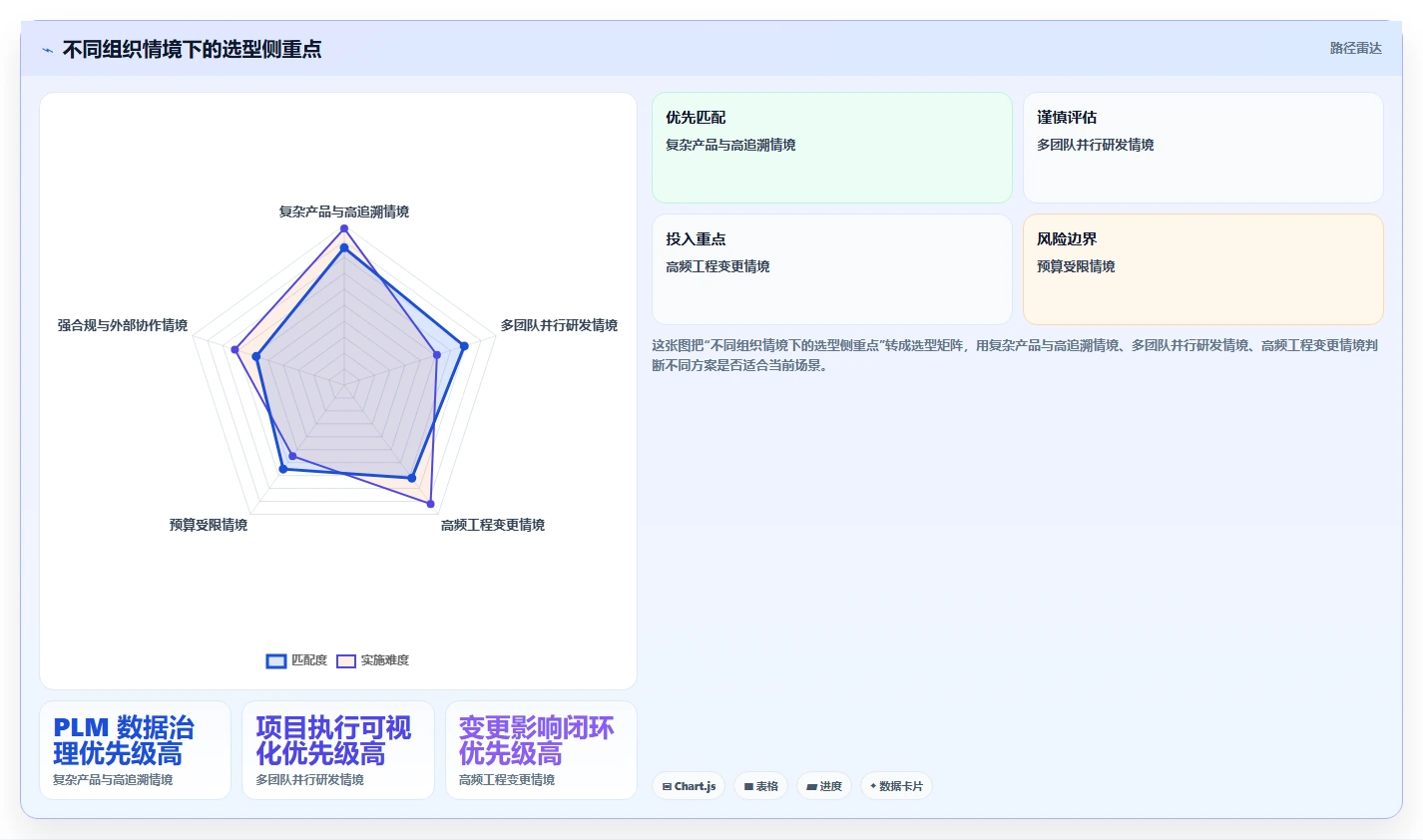1423x840 pixels.
Task: Toggle the 匹配度 legend swatch
Action: [x=276, y=660]
